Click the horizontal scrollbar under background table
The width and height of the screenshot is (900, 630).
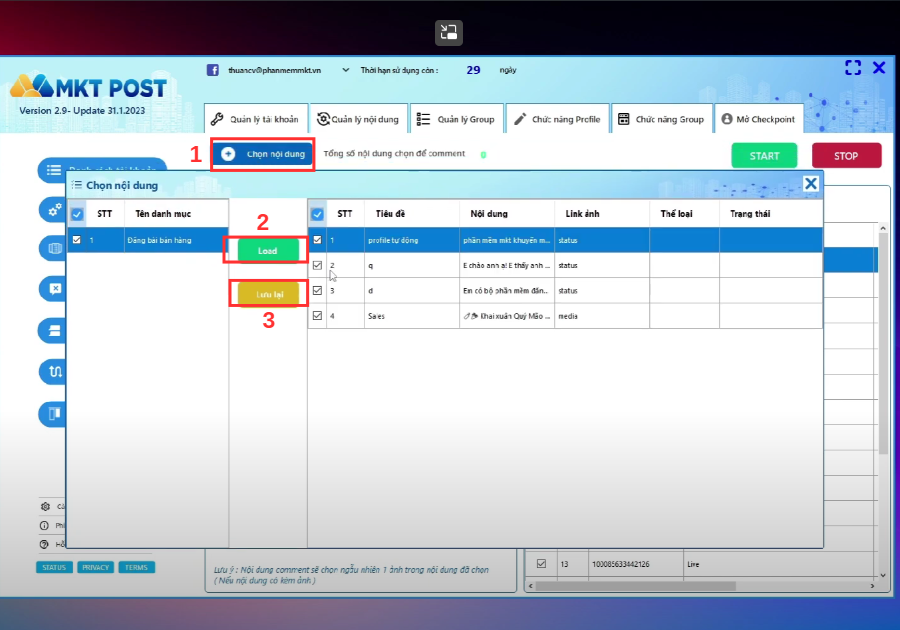click(x=636, y=586)
